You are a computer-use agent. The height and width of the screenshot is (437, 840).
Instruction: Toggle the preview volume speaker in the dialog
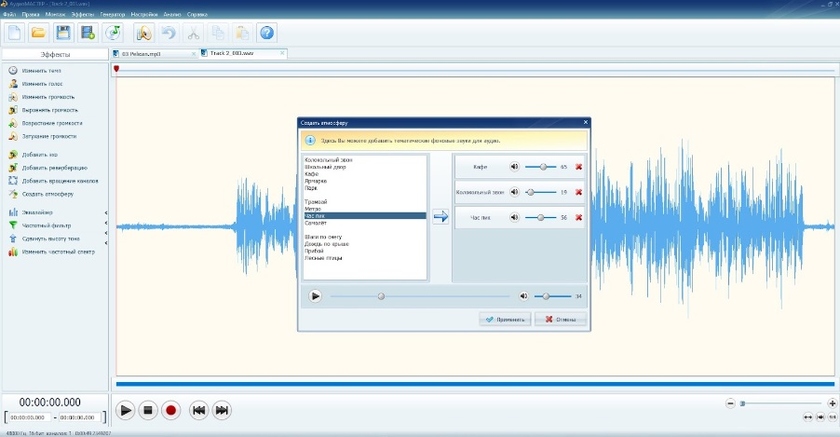click(523, 296)
